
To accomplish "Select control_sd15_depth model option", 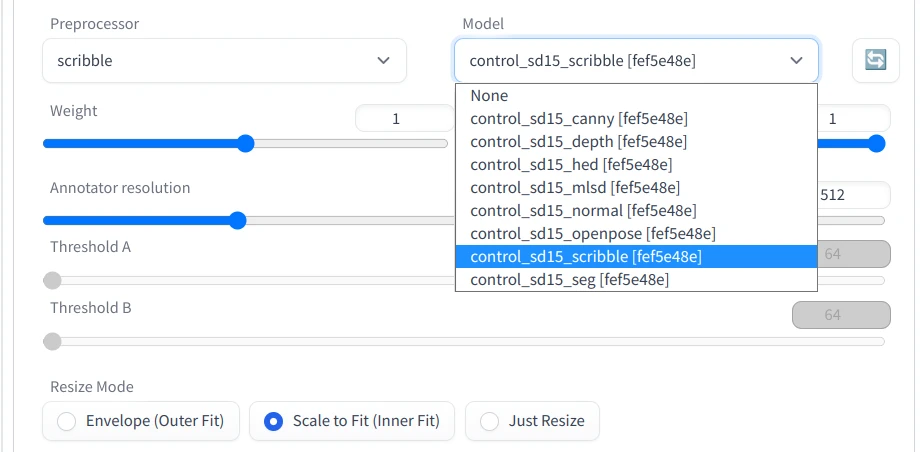I will [579, 142].
